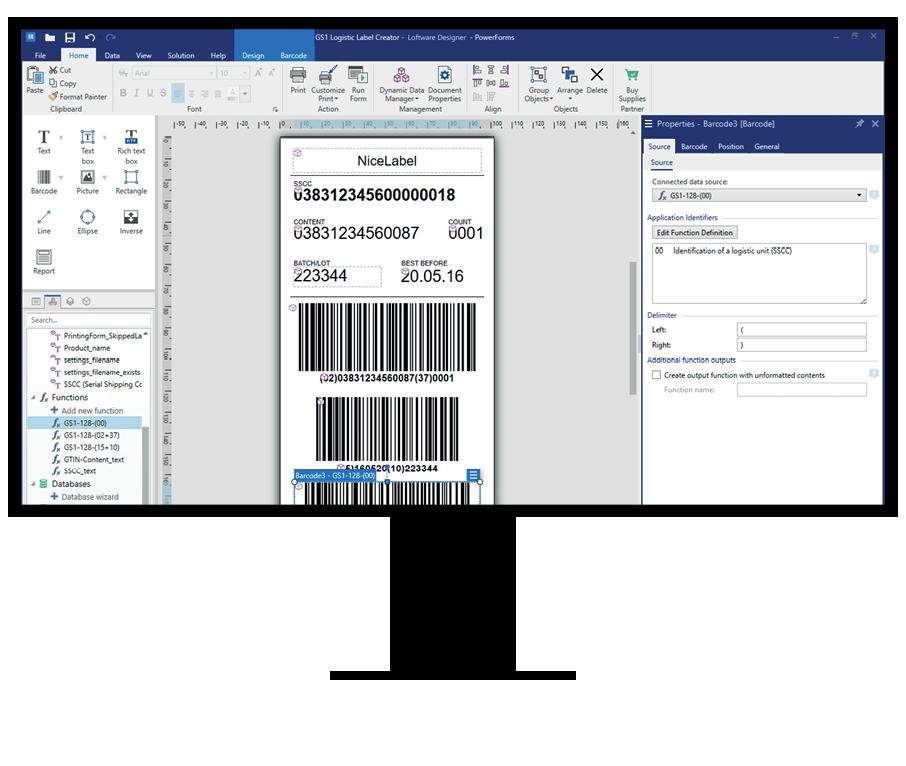Click the Undo arrow icon
Screen dimensions: 906x766
(x=90, y=38)
